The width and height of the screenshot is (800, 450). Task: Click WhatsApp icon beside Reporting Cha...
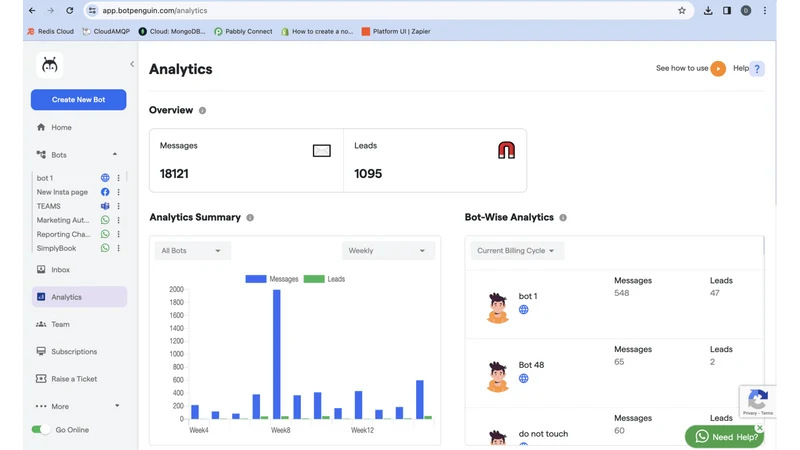(x=105, y=234)
